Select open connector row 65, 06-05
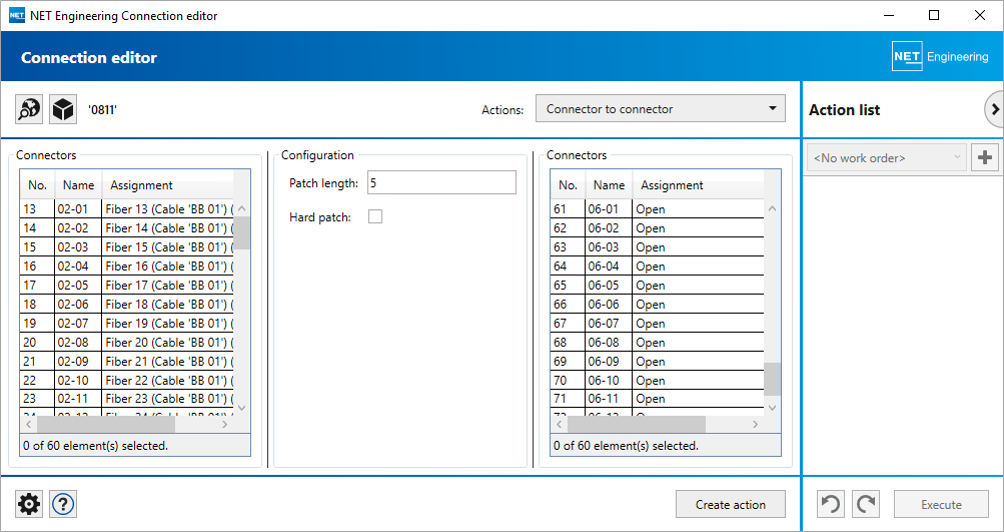 (x=658, y=285)
